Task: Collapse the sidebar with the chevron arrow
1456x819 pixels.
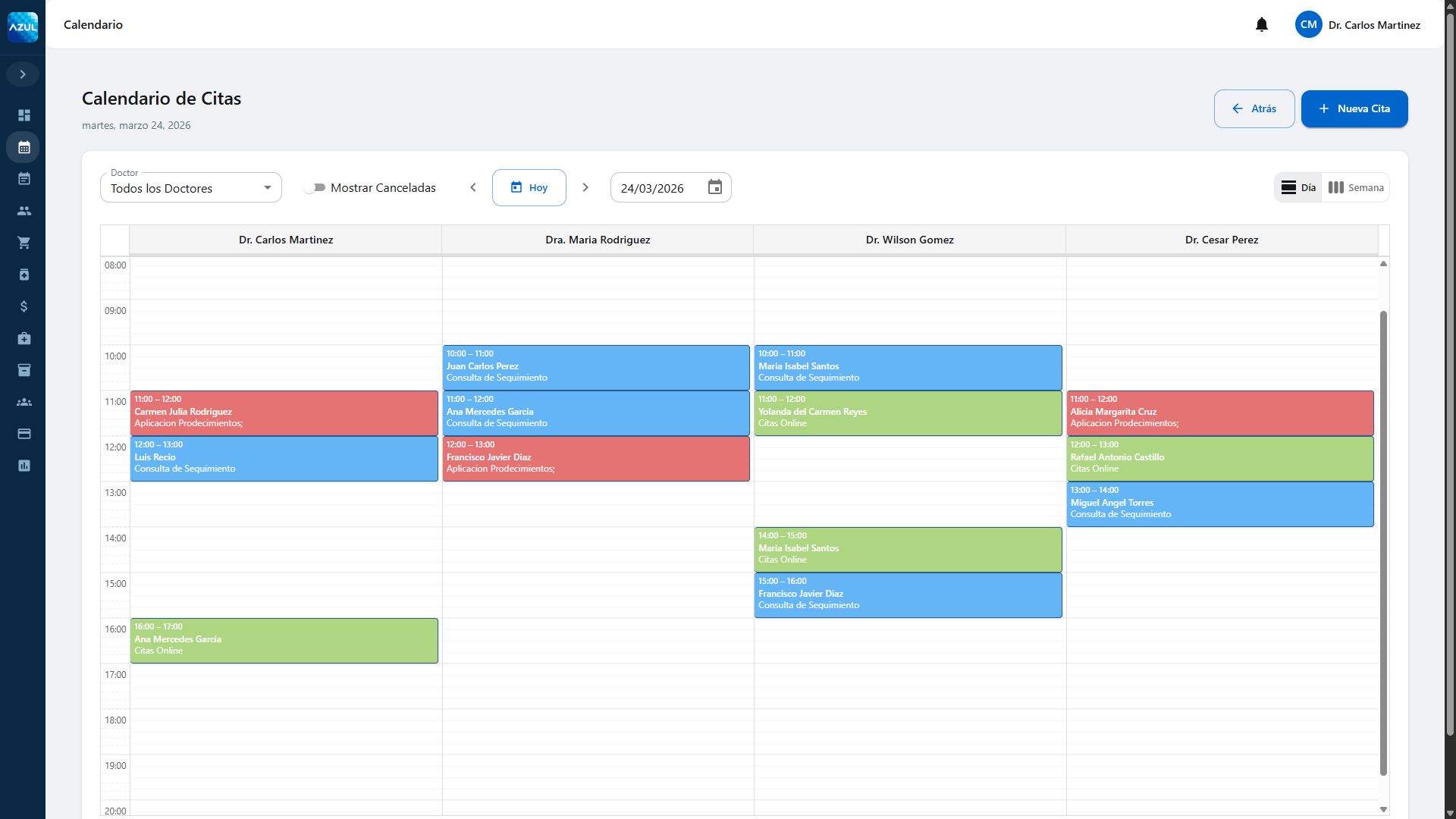Action: click(24, 74)
